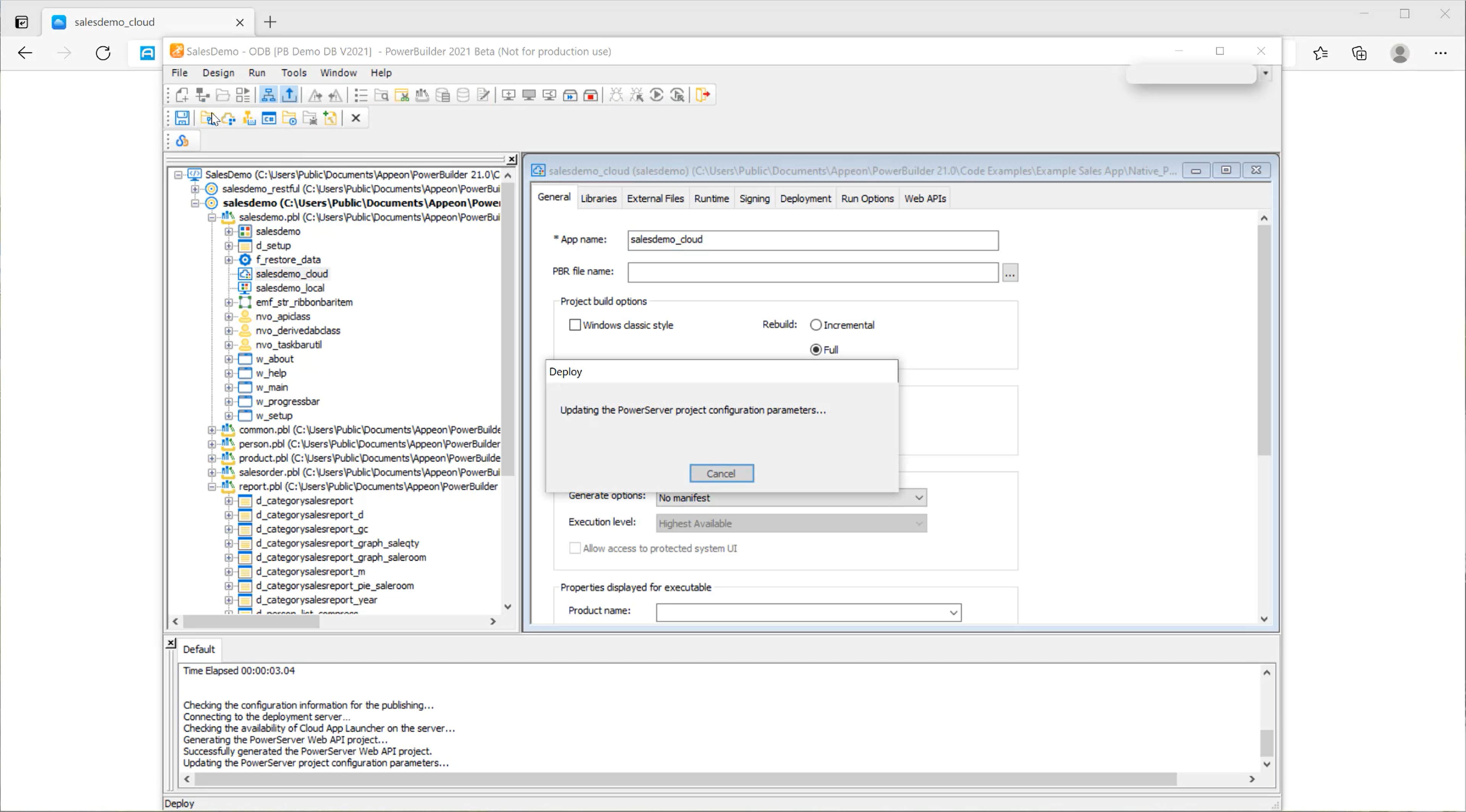Open the Design menu
This screenshot has width=1466, height=812.
click(218, 73)
